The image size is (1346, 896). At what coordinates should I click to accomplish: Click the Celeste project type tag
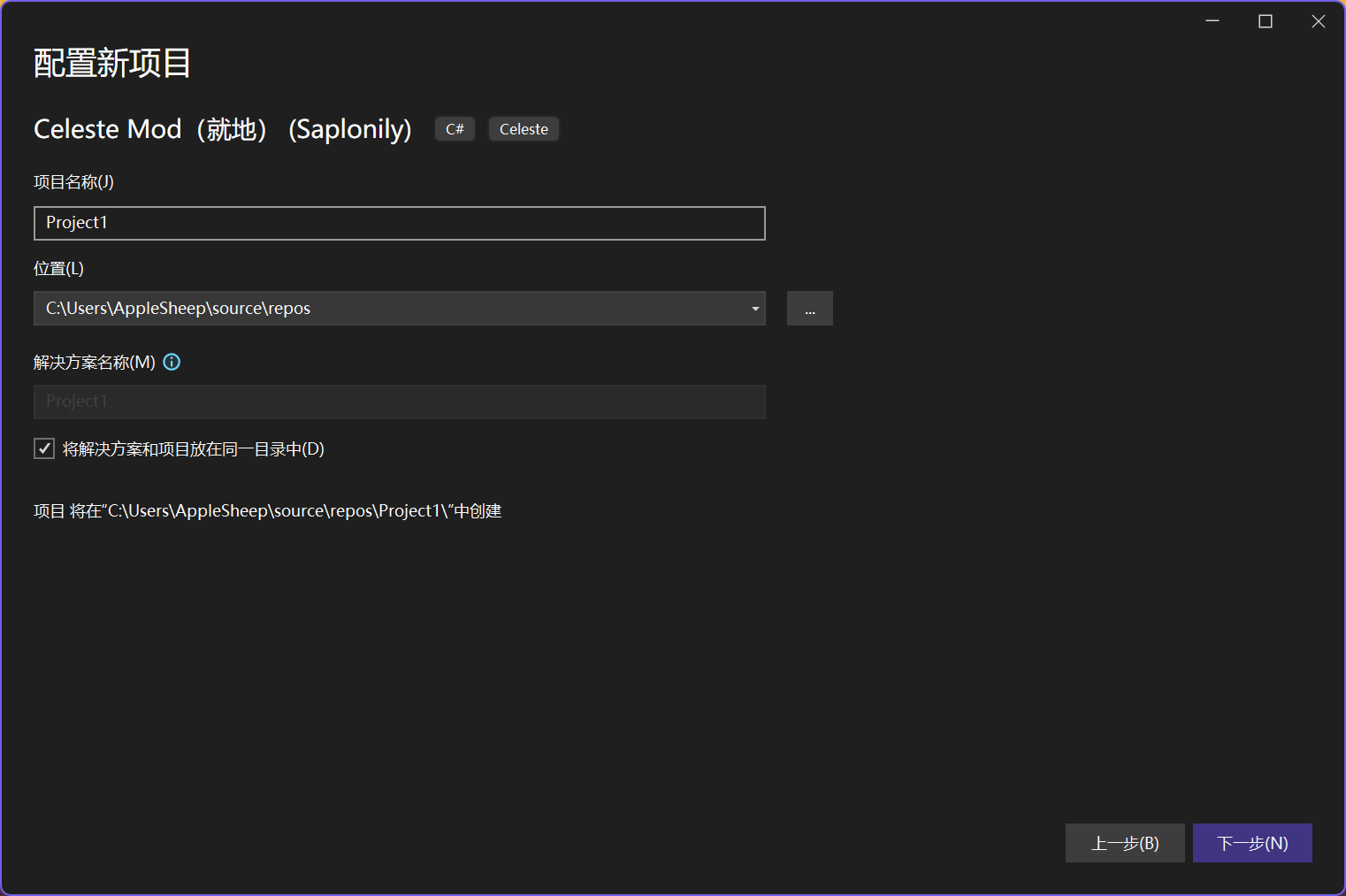pos(524,129)
